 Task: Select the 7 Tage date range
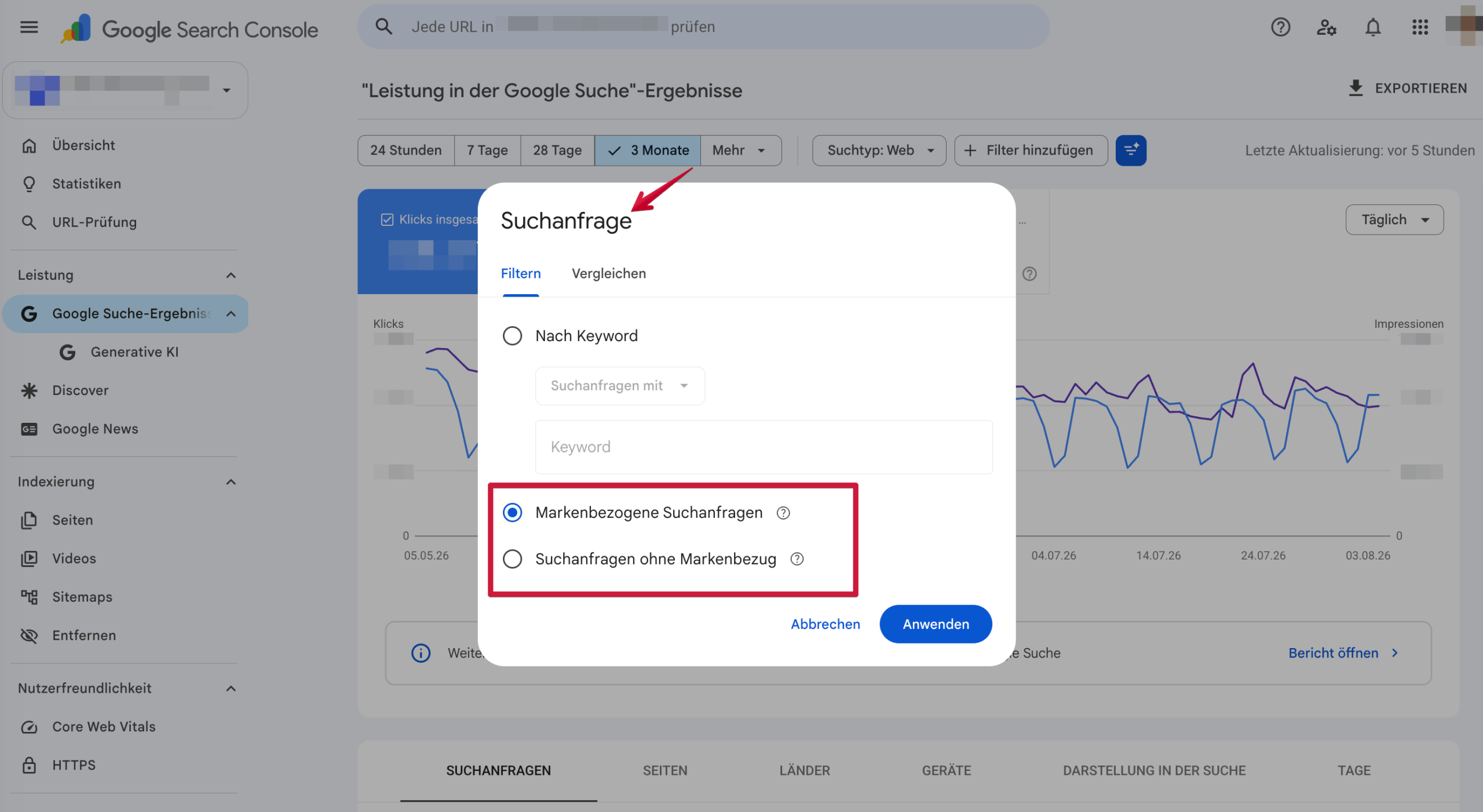tap(487, 151)
